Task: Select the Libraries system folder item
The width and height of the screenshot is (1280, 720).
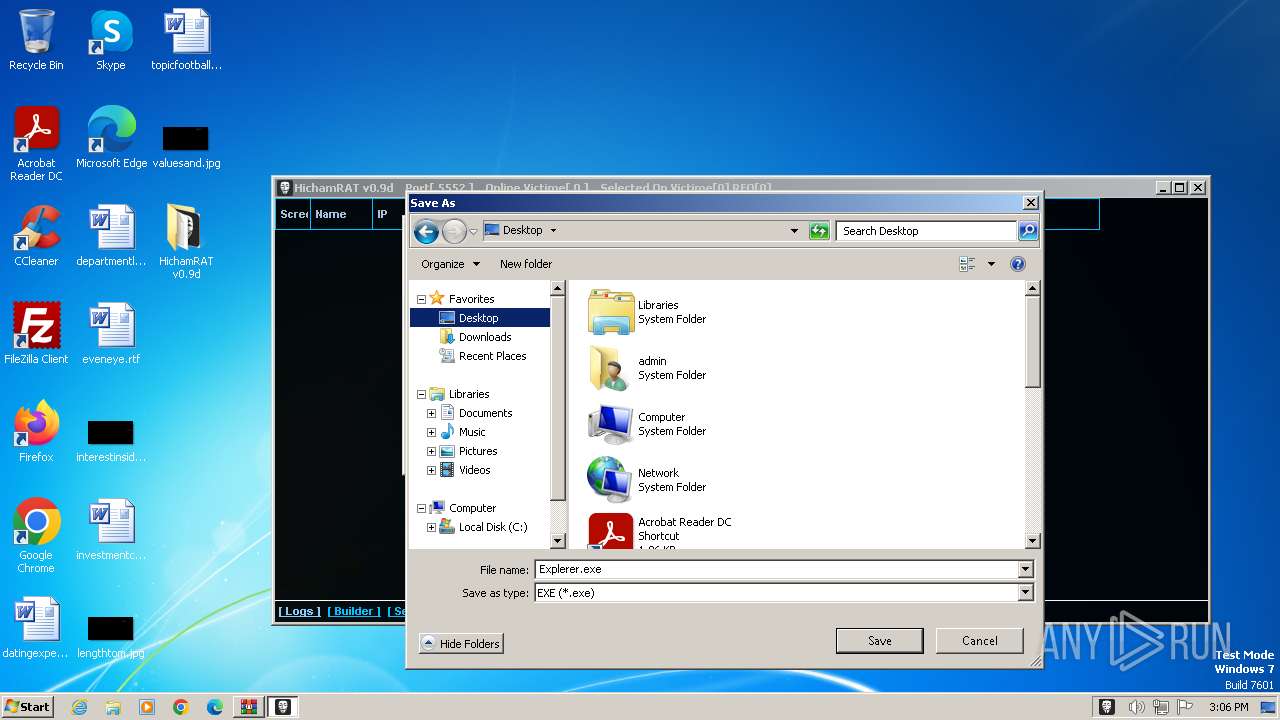Action: coord(647,312)
